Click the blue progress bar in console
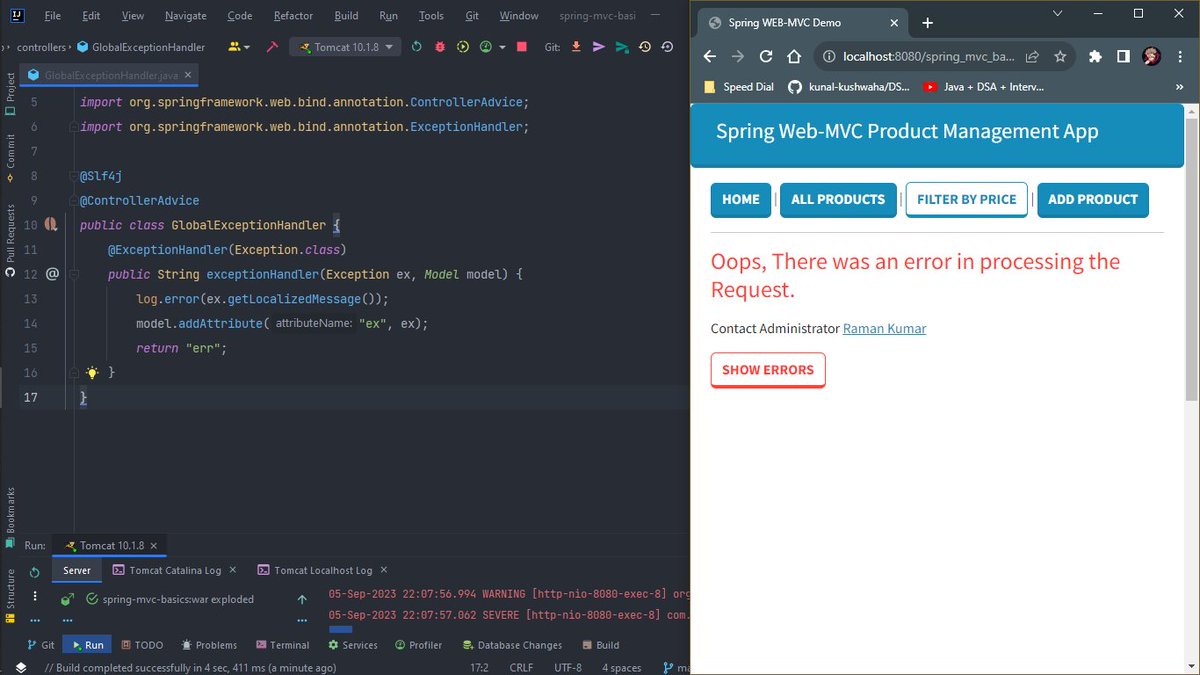Screen dimensions: 1200x675 tap(341, 630)
